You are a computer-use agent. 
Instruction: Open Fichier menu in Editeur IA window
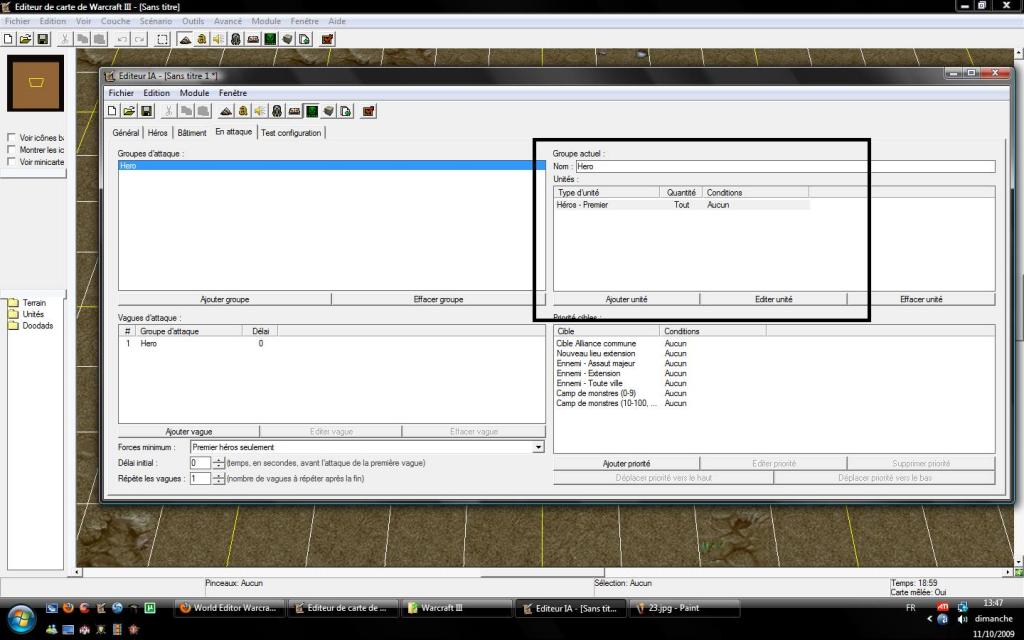(x=121, y=93)
